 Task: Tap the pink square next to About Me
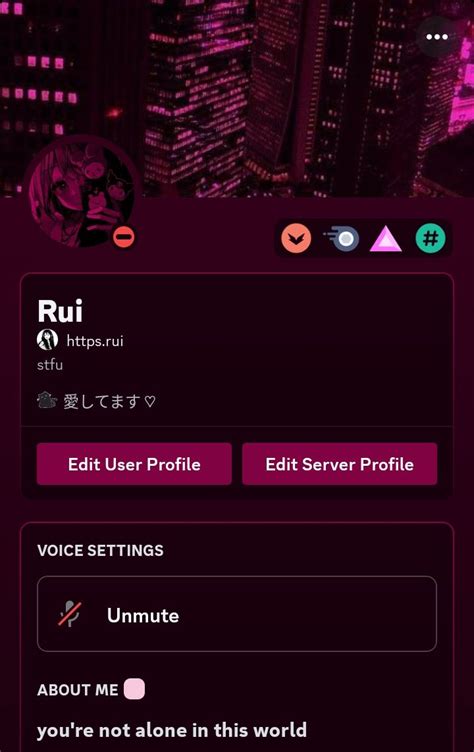coord(134,689)
